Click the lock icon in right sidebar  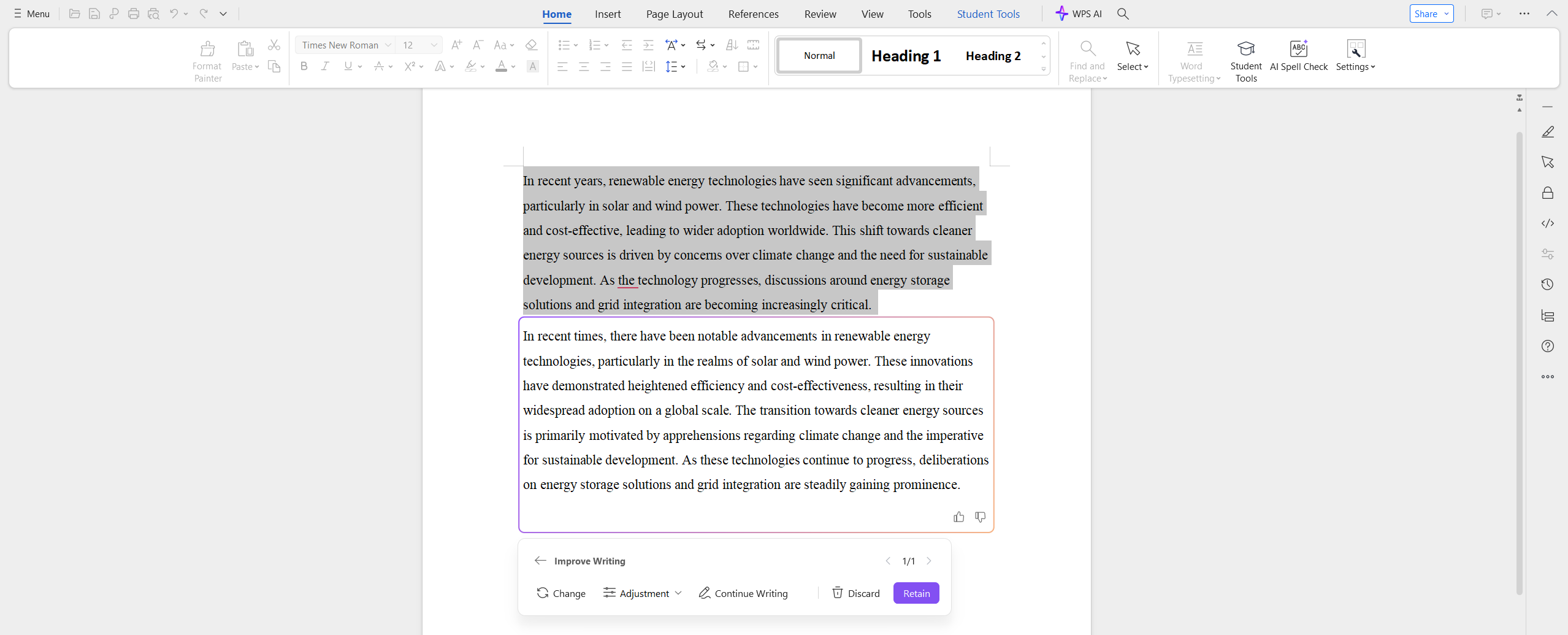pos(1548,193)
